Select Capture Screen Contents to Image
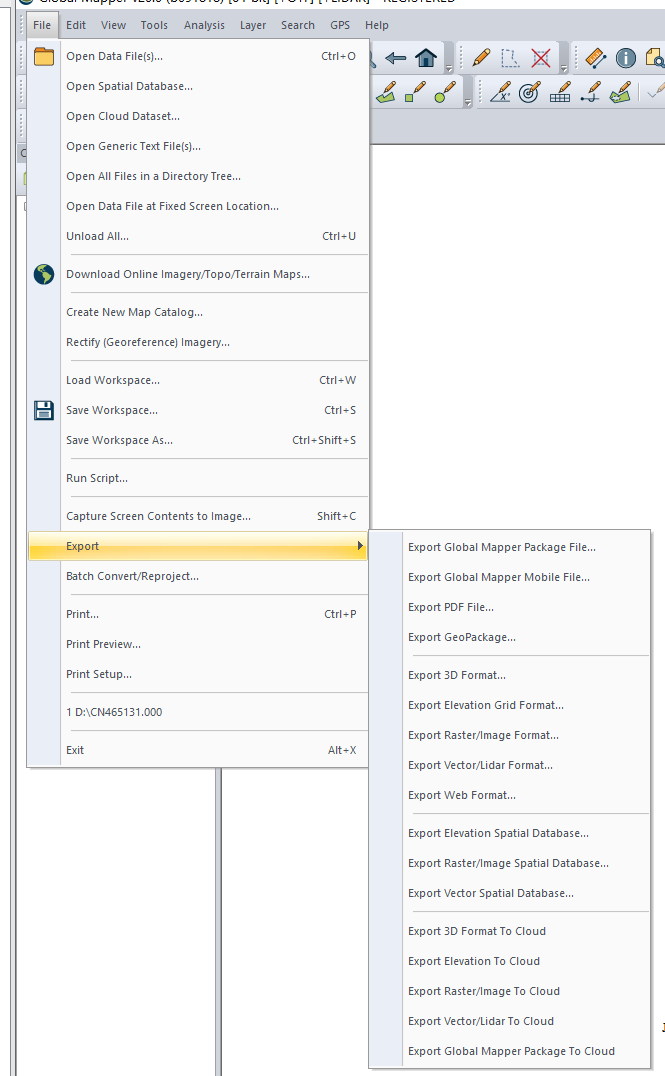665x1076 pixels. point(198,516)
